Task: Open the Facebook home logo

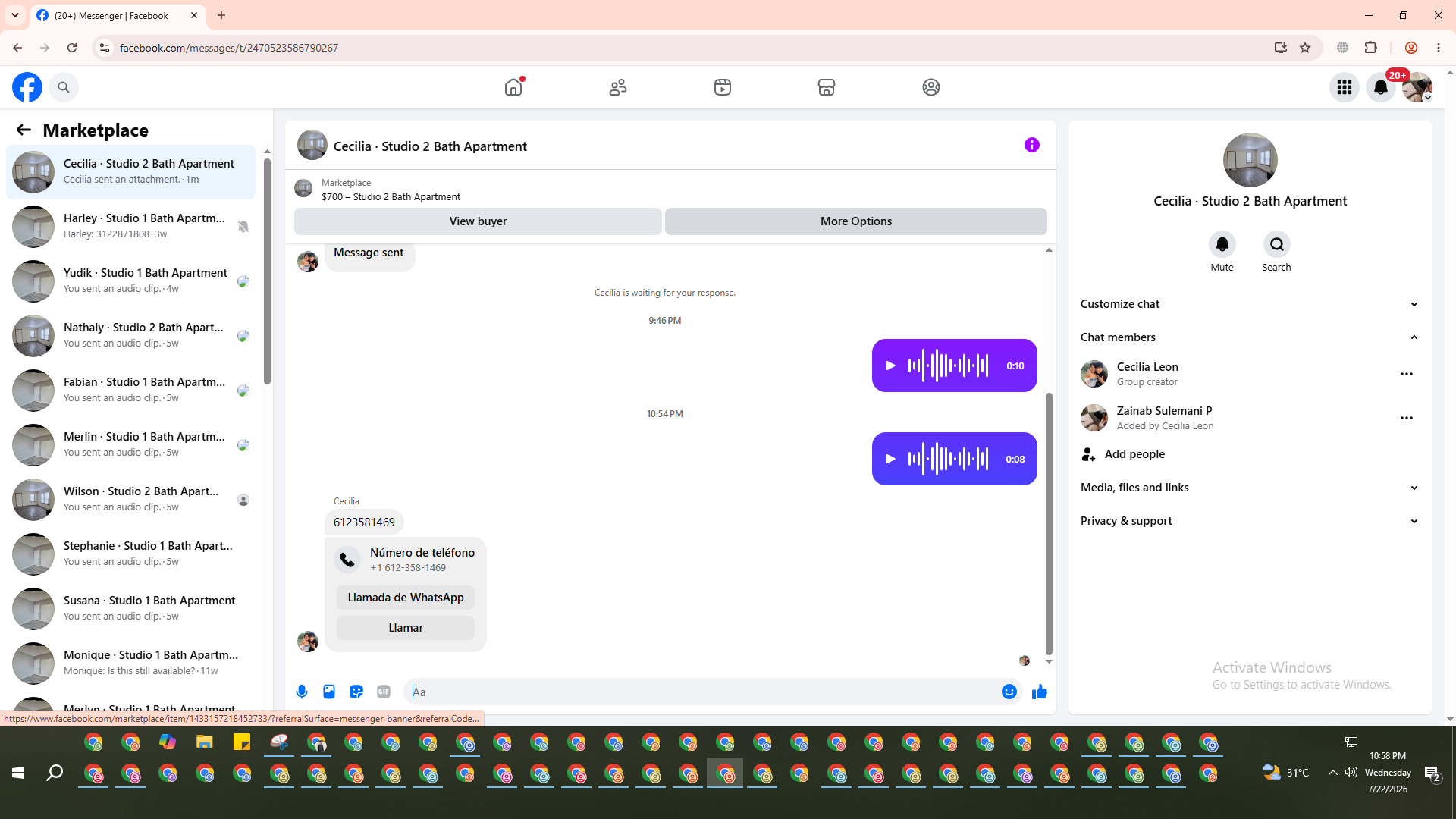Action: click(x=27, y=87)
